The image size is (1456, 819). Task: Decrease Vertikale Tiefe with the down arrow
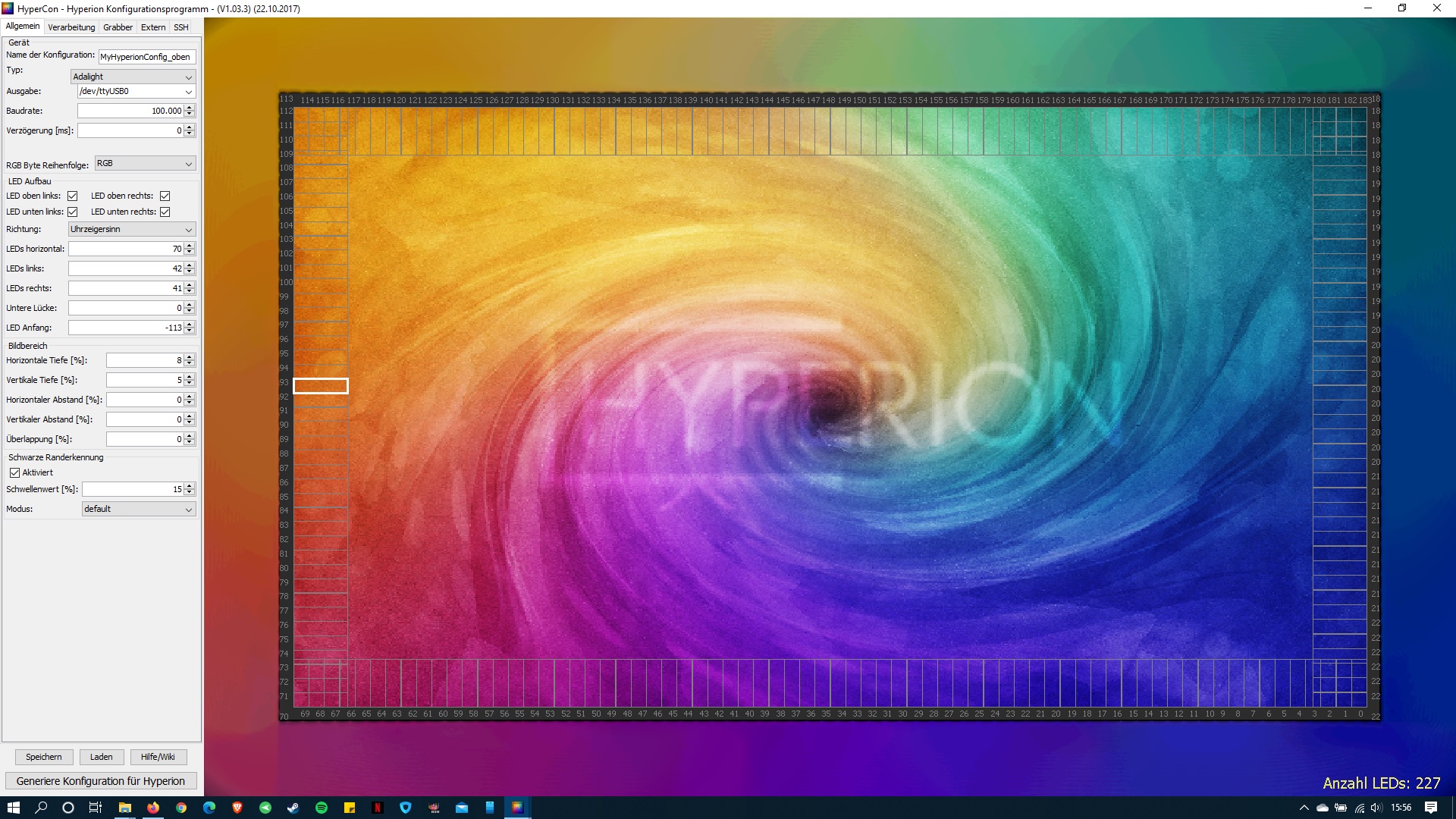pyautogui.click(x=190, y=383)
